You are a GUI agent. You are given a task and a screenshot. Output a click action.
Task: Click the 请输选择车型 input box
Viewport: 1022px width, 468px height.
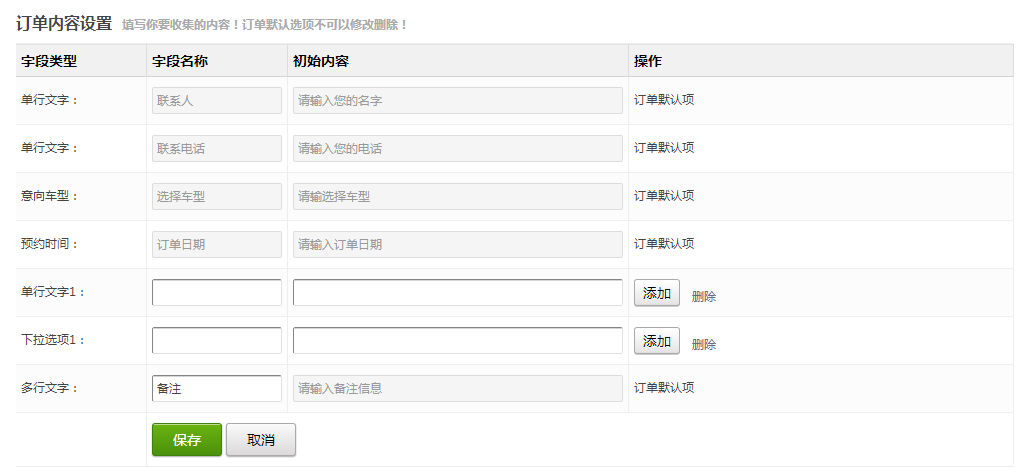coord(457,196)
